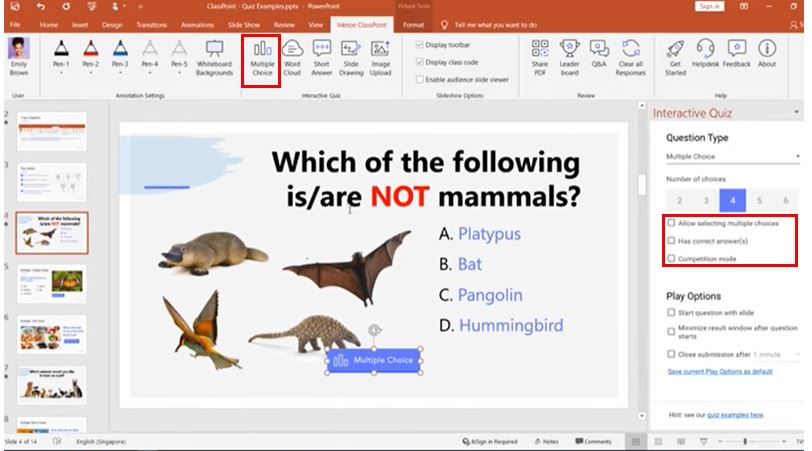Insert a Slide Drawing activity
Screen dimensions: 812x451
click(x=351, y=58)
